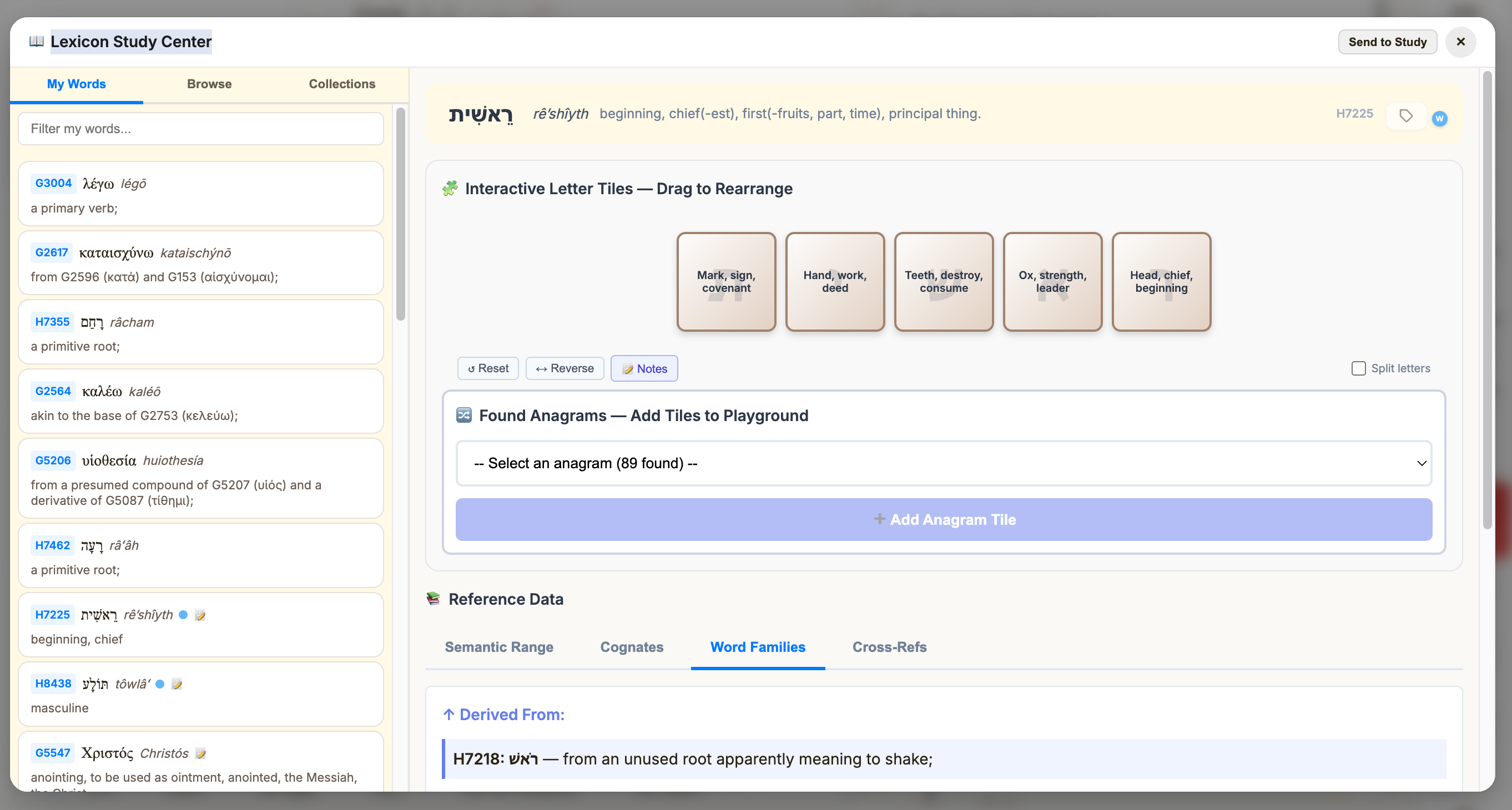
Task: Open the Select an anagram dropdown
Action: pyautogui.click(x=943, y=463)
